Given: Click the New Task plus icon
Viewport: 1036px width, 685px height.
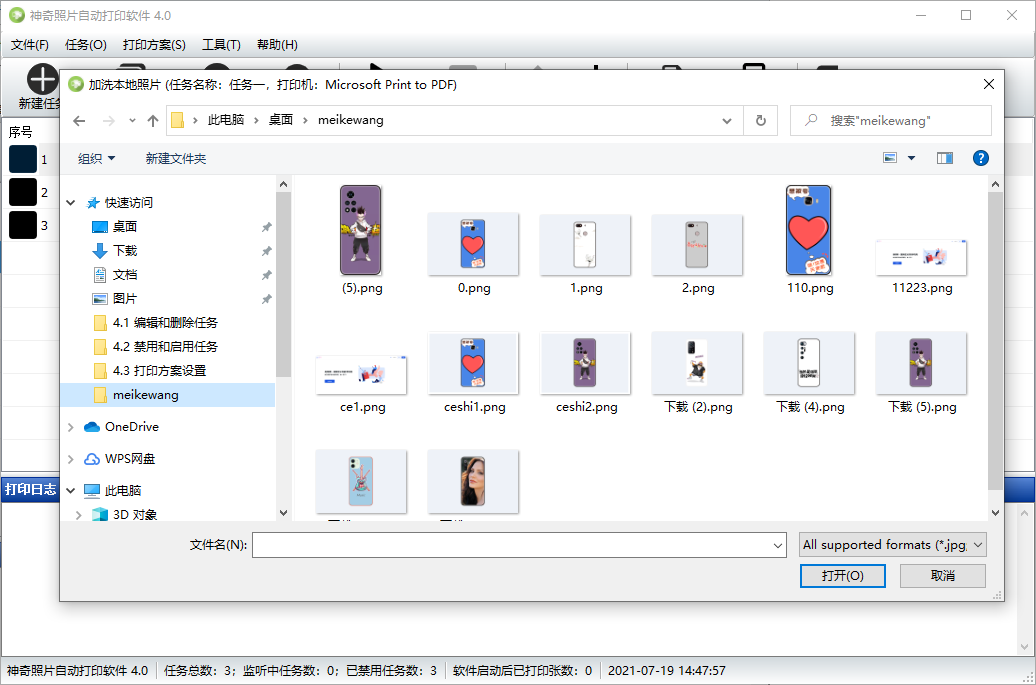Looking at the screenshot, I should [x=42, y=79].
